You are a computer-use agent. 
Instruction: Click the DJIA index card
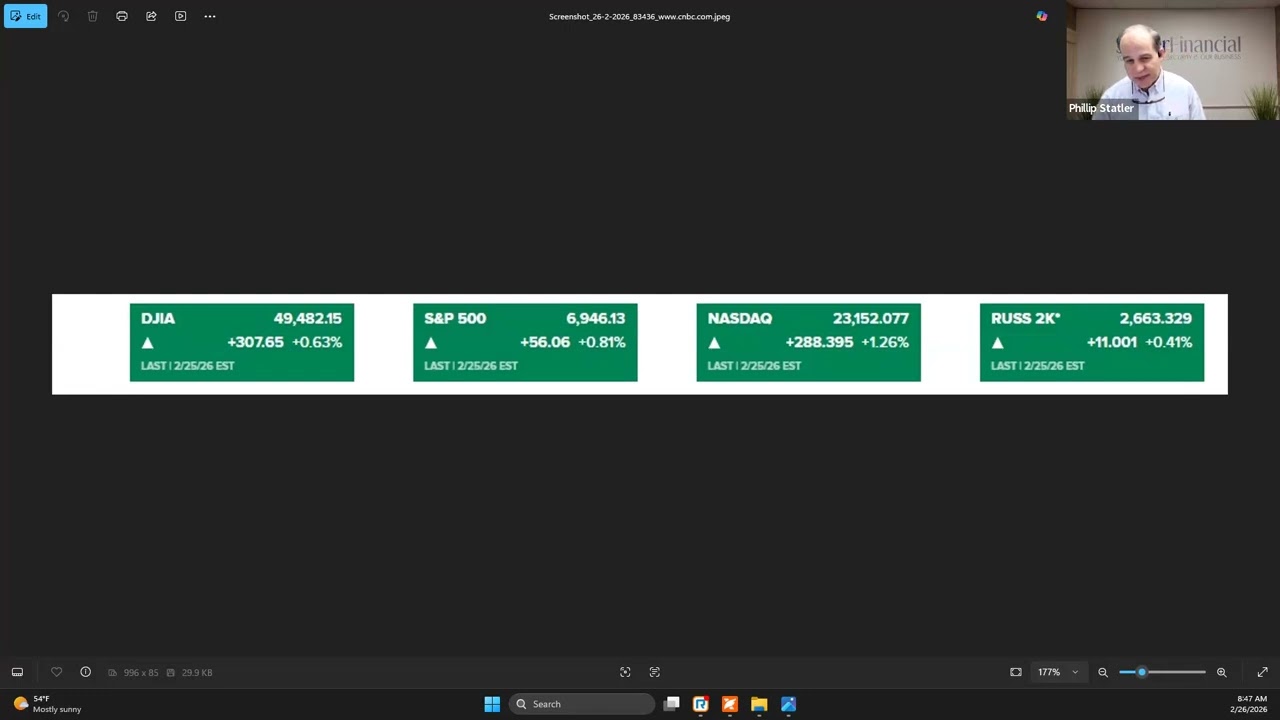242,342
